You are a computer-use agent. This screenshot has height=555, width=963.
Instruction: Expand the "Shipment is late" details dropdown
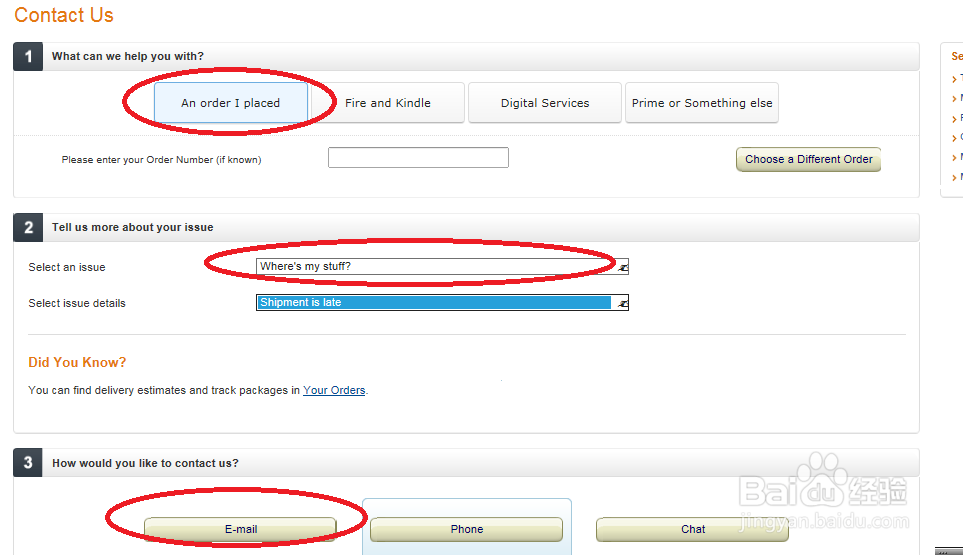pyautogui.click(x=442, y=303)
